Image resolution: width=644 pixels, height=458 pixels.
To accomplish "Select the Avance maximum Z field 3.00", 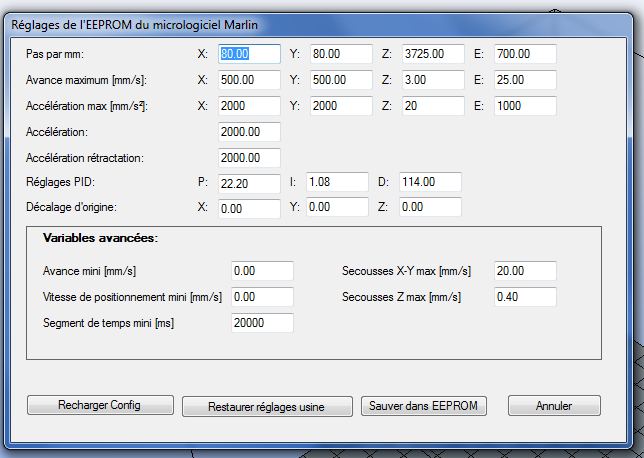I will 433,80.
